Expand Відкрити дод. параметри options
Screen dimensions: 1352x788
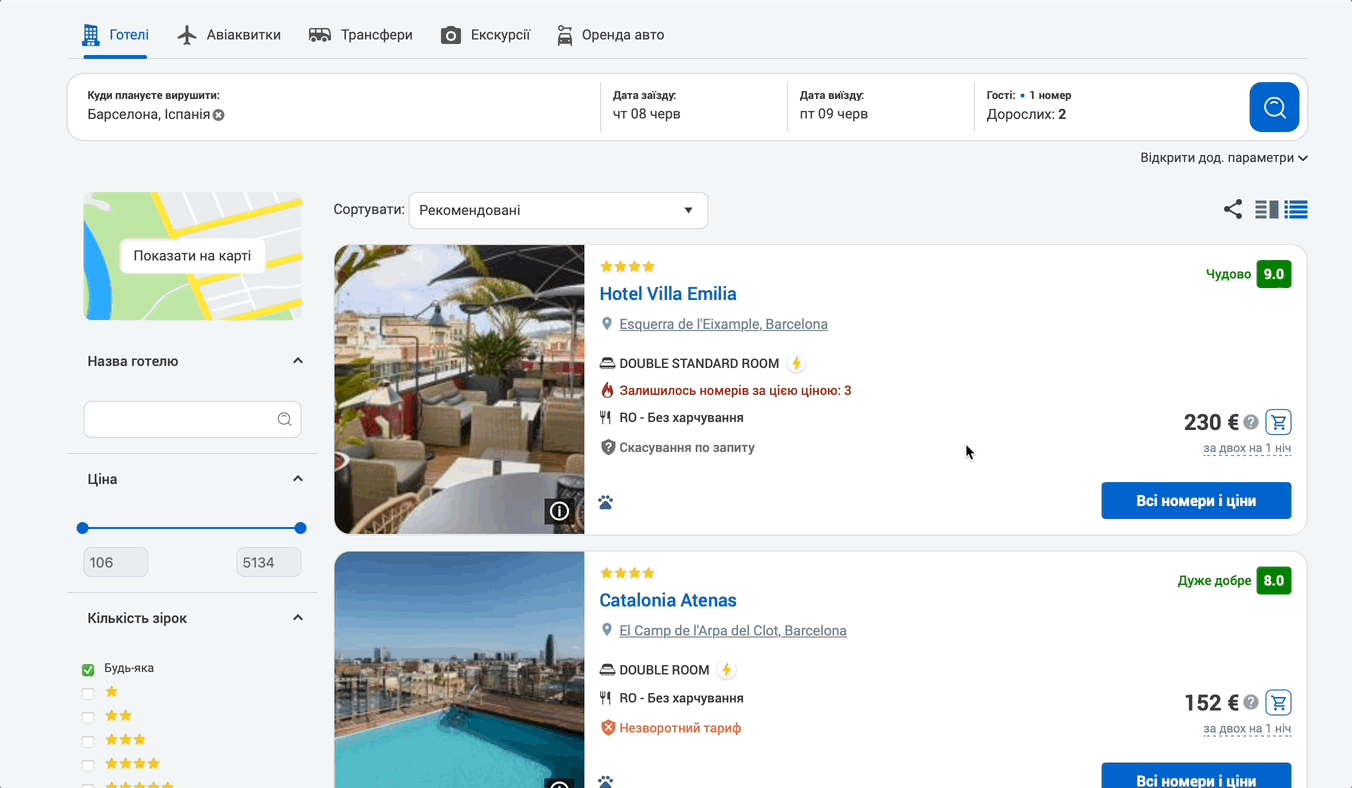click(1223, 158)
